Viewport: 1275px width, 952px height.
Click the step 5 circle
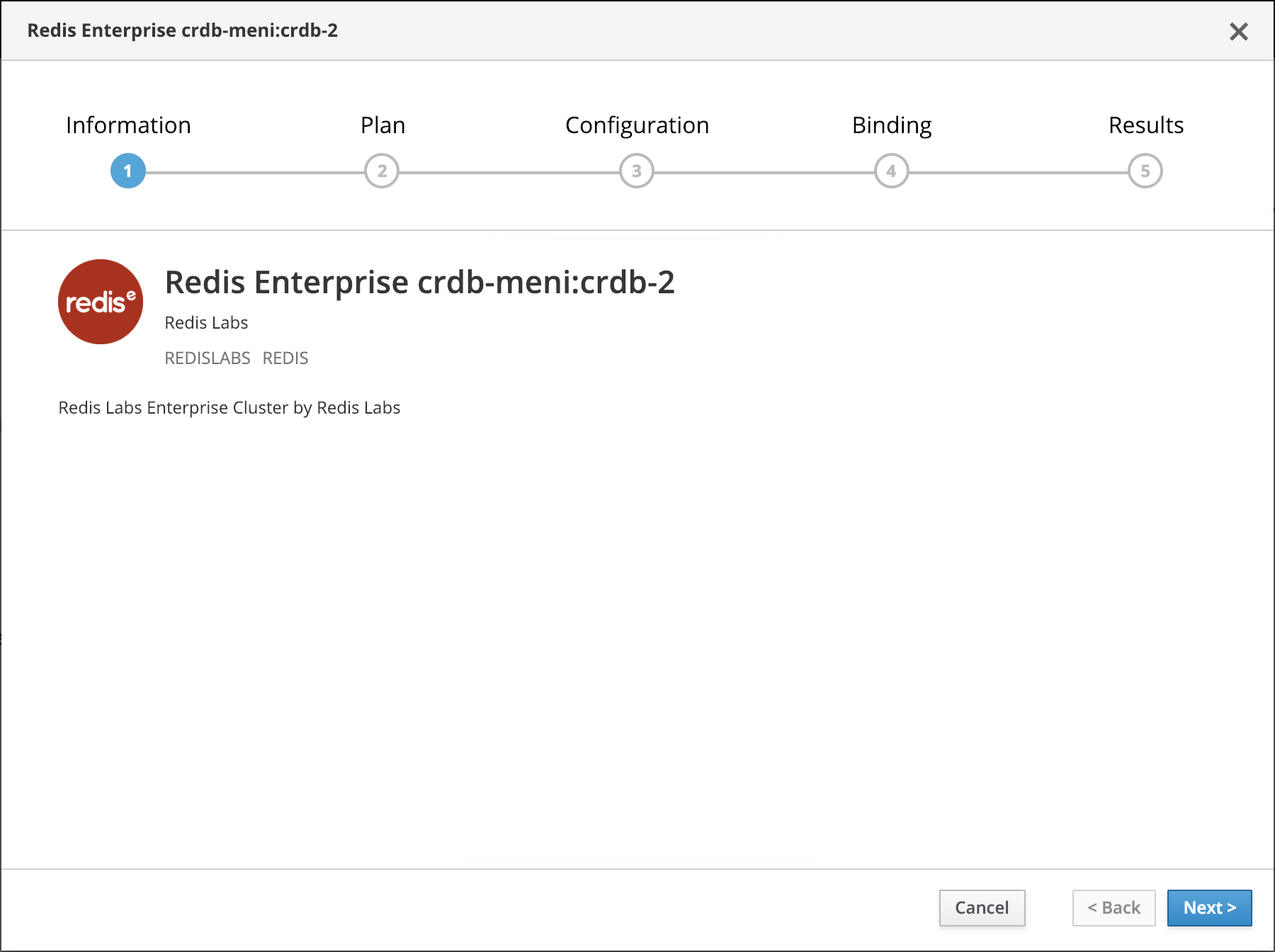coord(1145,171)
